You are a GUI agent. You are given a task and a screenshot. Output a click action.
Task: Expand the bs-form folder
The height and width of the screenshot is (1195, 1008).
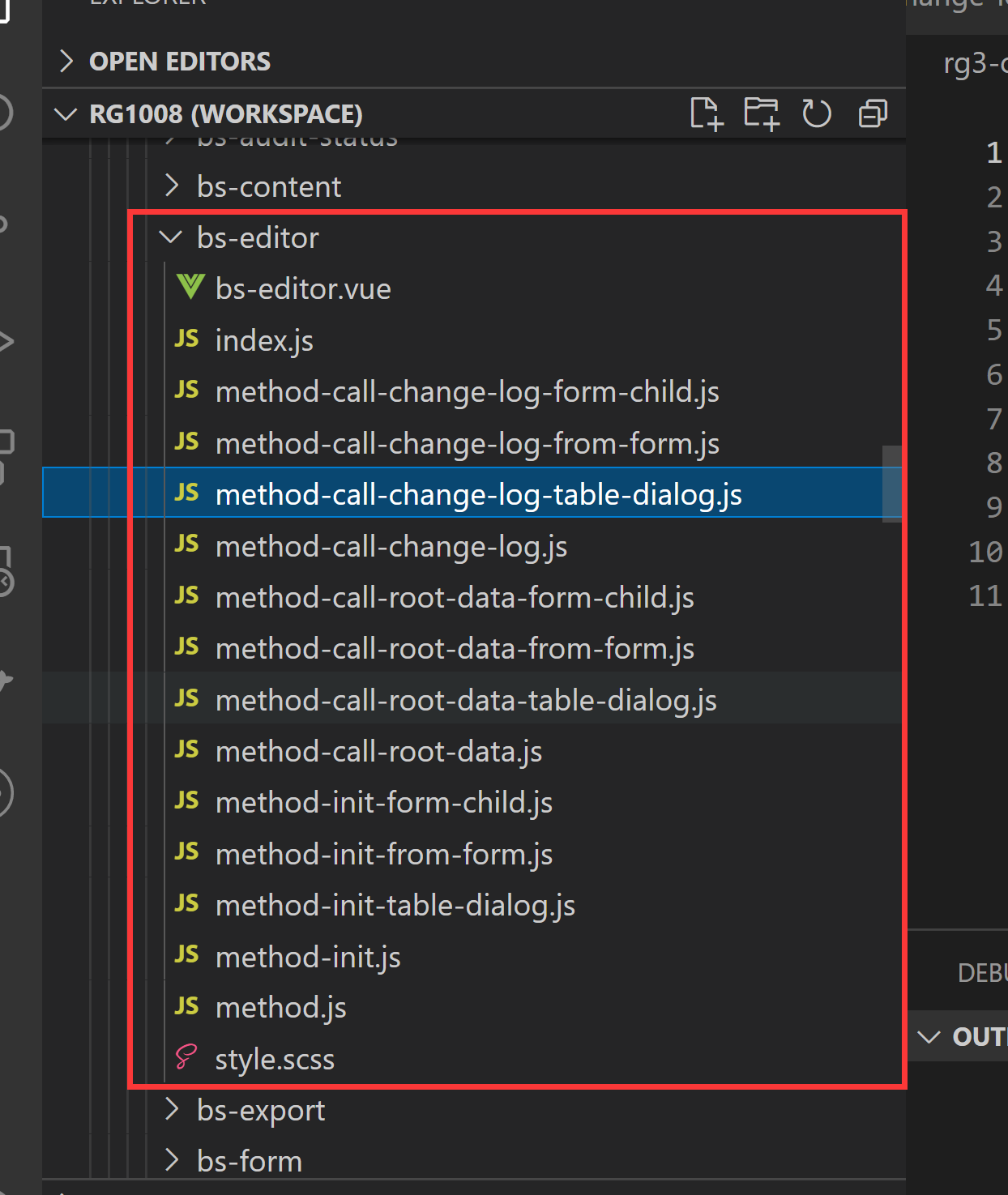tap(171, 1160)
